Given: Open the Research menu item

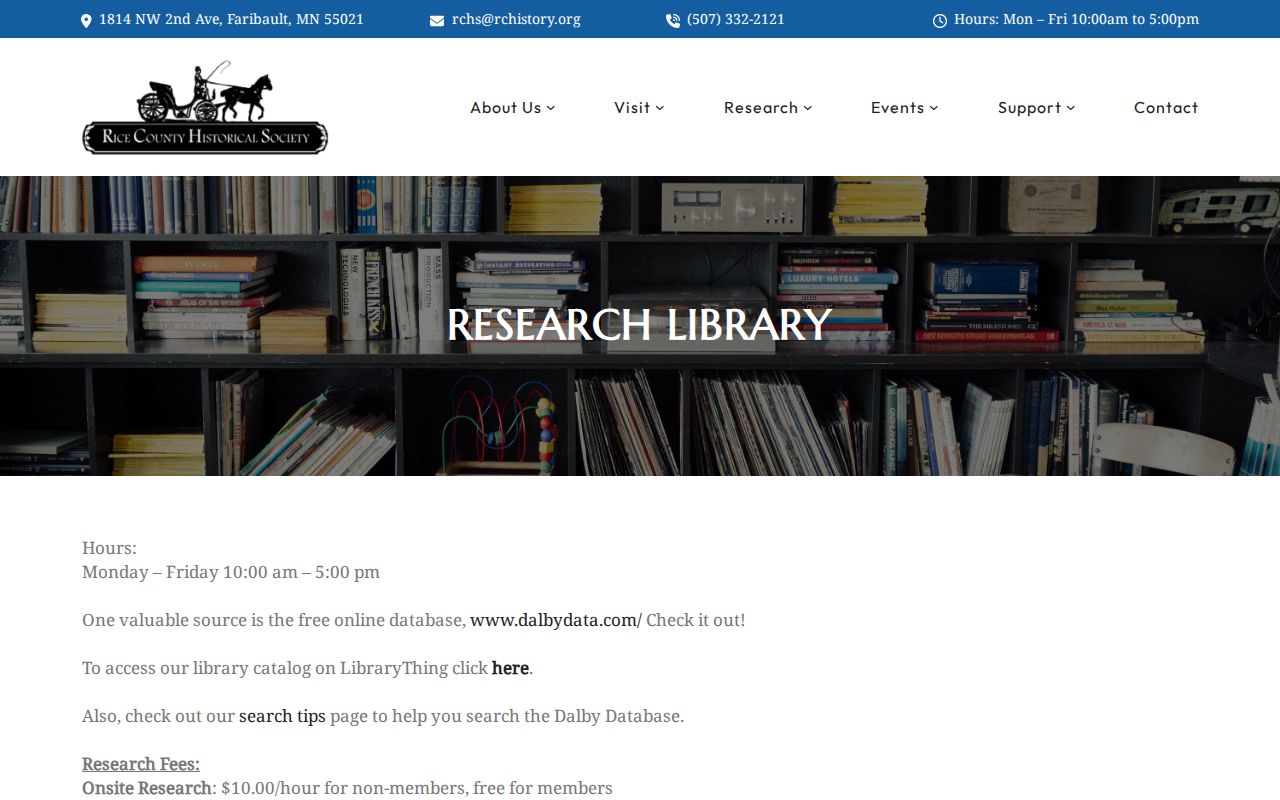Looking at the screenshot, I should coord(761,107).
